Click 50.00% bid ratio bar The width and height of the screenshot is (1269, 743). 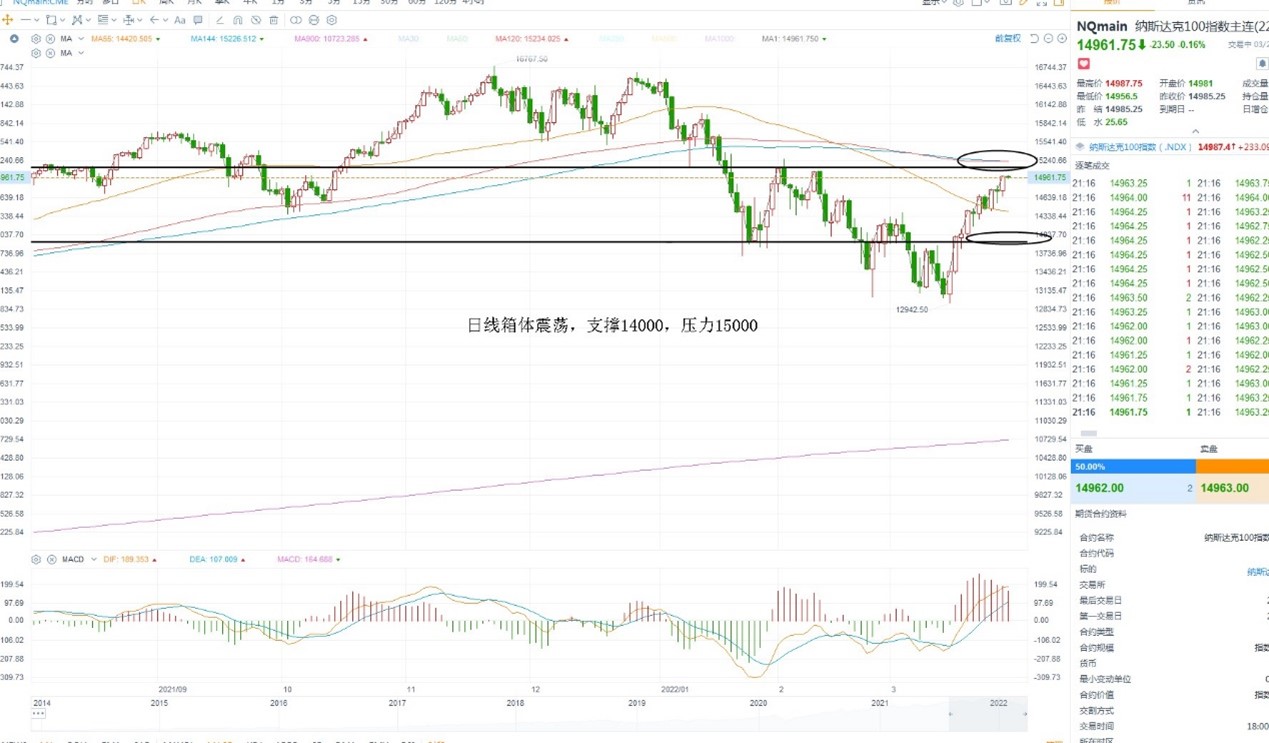pyautogui.click(x=1133, y=467)
